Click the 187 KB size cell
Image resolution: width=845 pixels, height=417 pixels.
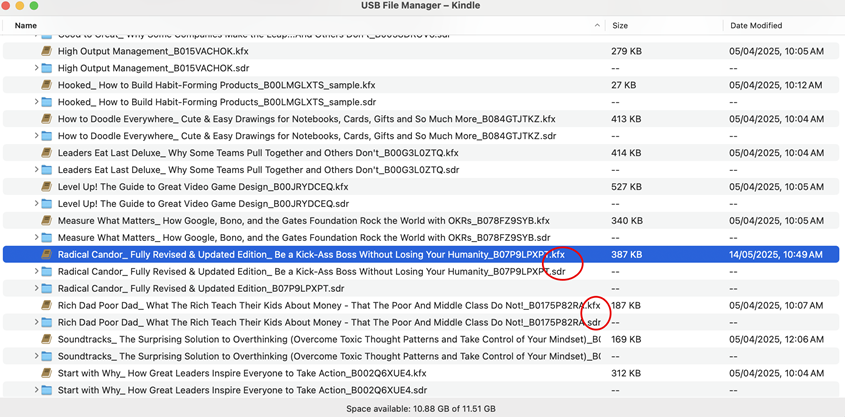point(626,305)
